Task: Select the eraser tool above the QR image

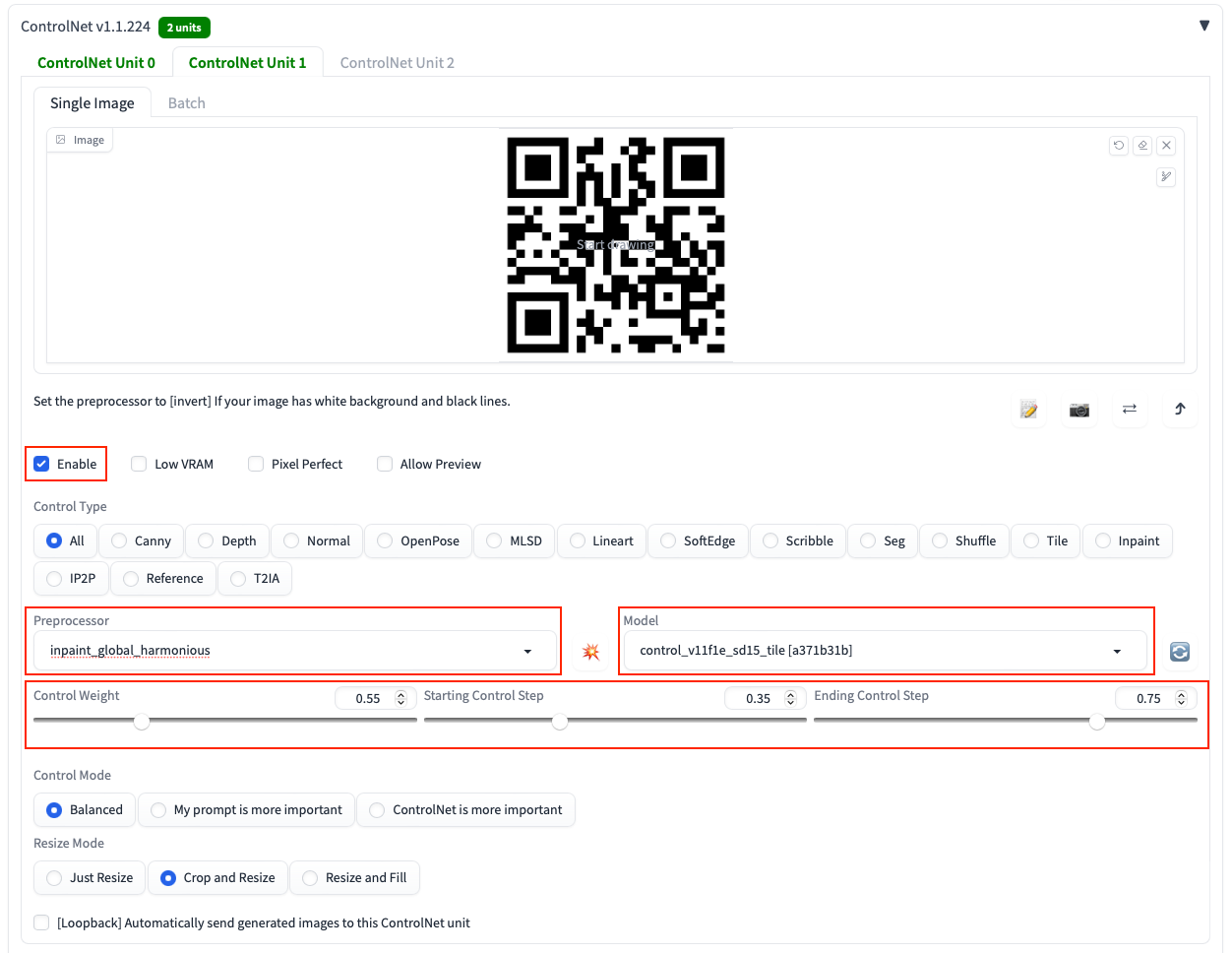Action: point(1142,145)
